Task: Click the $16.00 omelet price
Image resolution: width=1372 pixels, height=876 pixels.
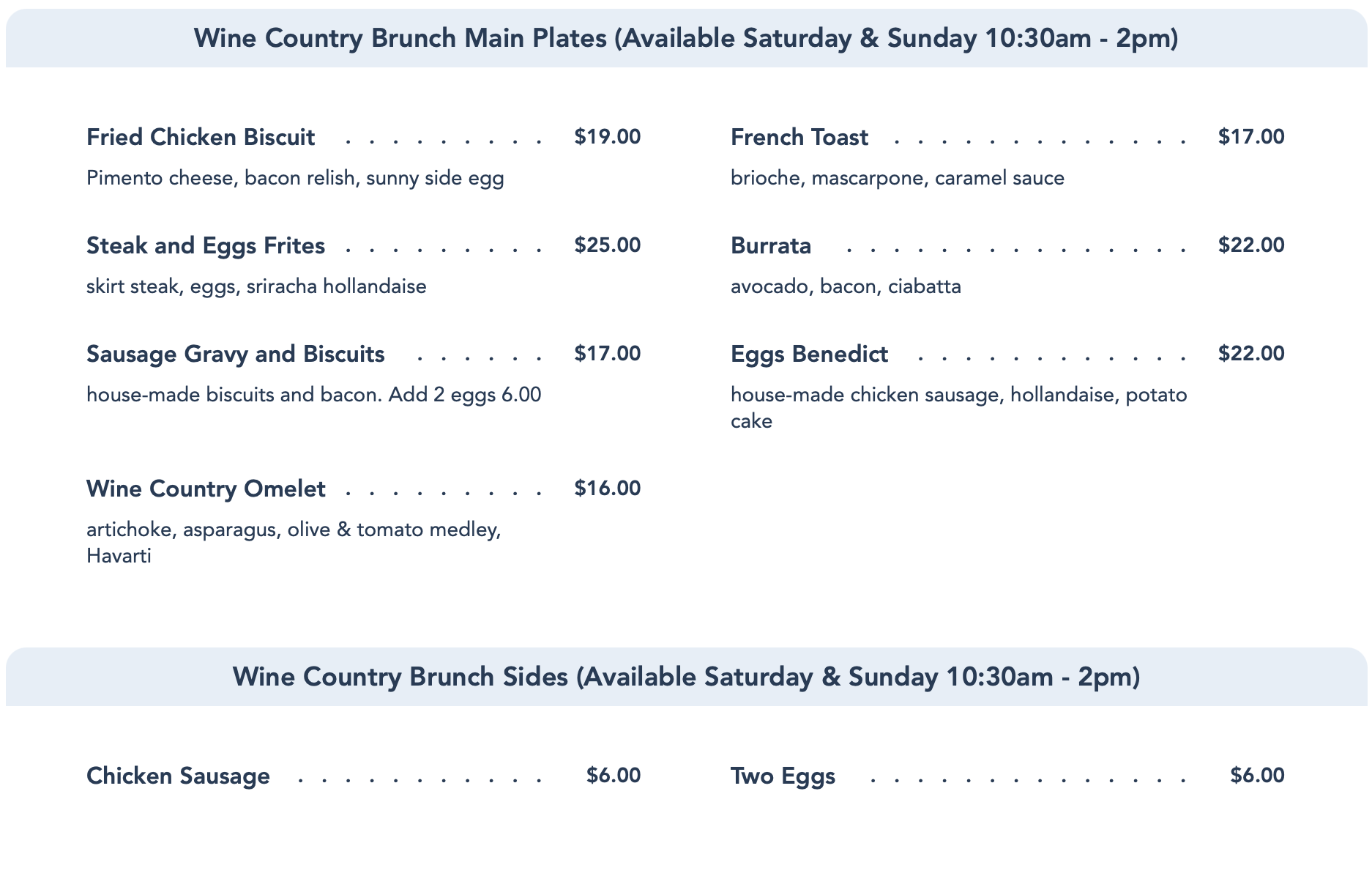Action: click(x=607, y=489)
